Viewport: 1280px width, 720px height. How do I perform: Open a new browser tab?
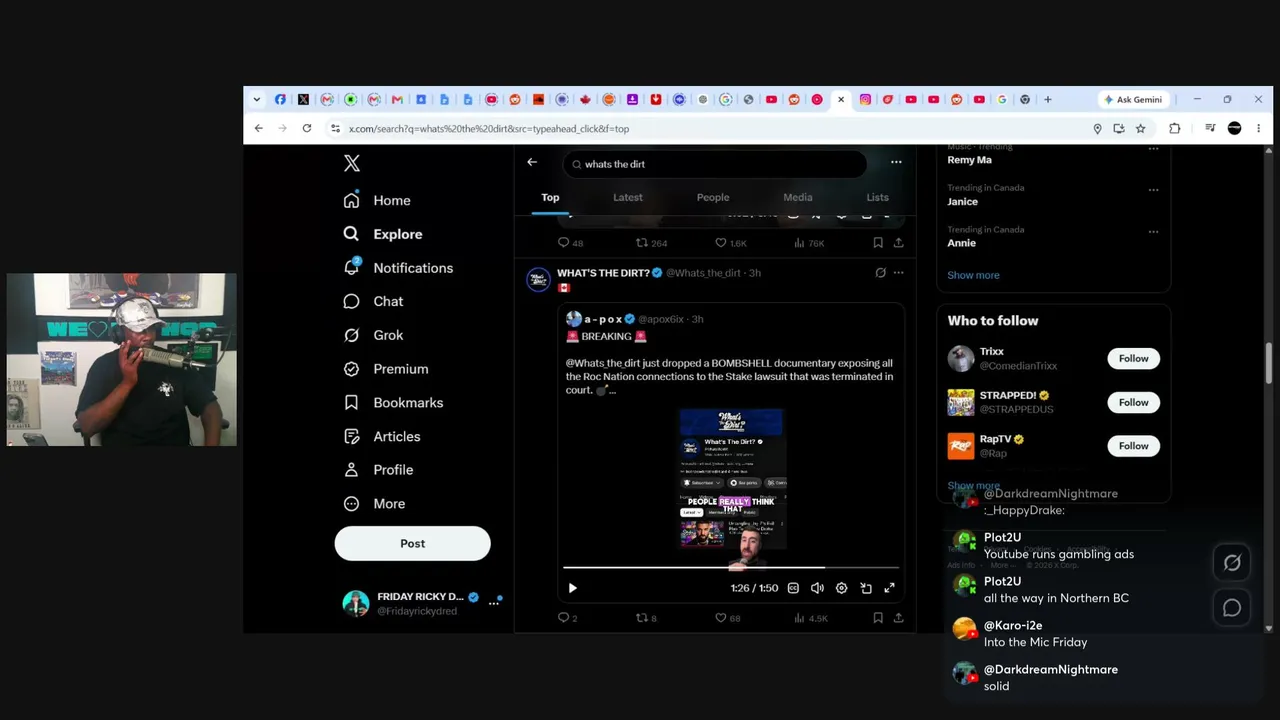[x=1047, y=99]
